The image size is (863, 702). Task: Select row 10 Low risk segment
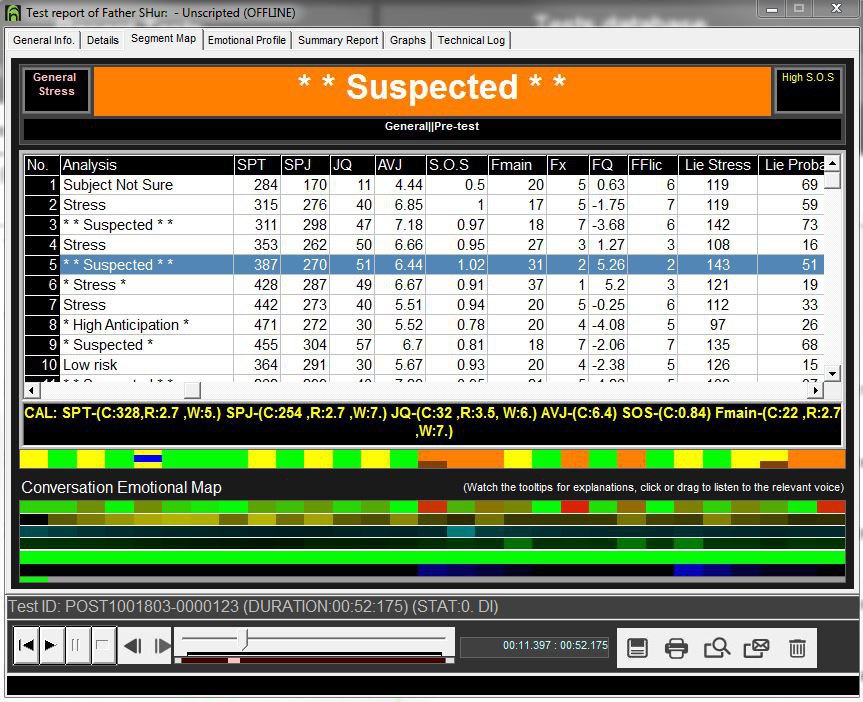click(x=424, y=364)
